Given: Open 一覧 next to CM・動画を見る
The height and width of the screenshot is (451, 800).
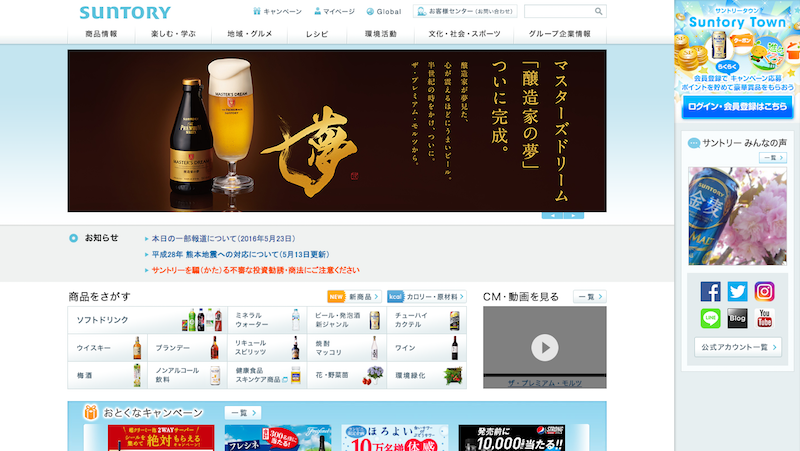Looking at the screenshot, I should click(x=590, y=296).
